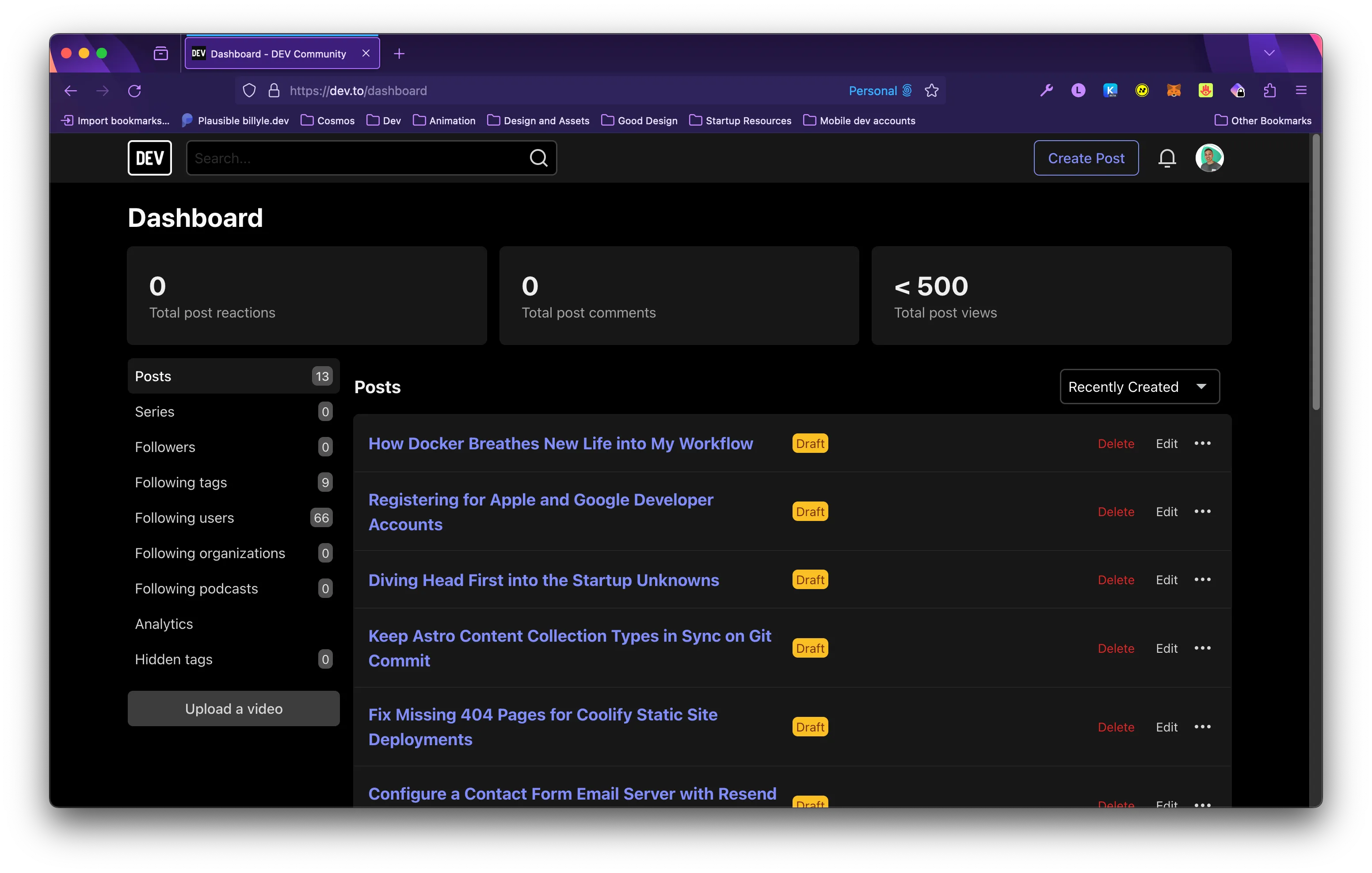The image size is (1372, 873).
Task: Click the Import bookmarks shortcut
Action: (116, 120)
